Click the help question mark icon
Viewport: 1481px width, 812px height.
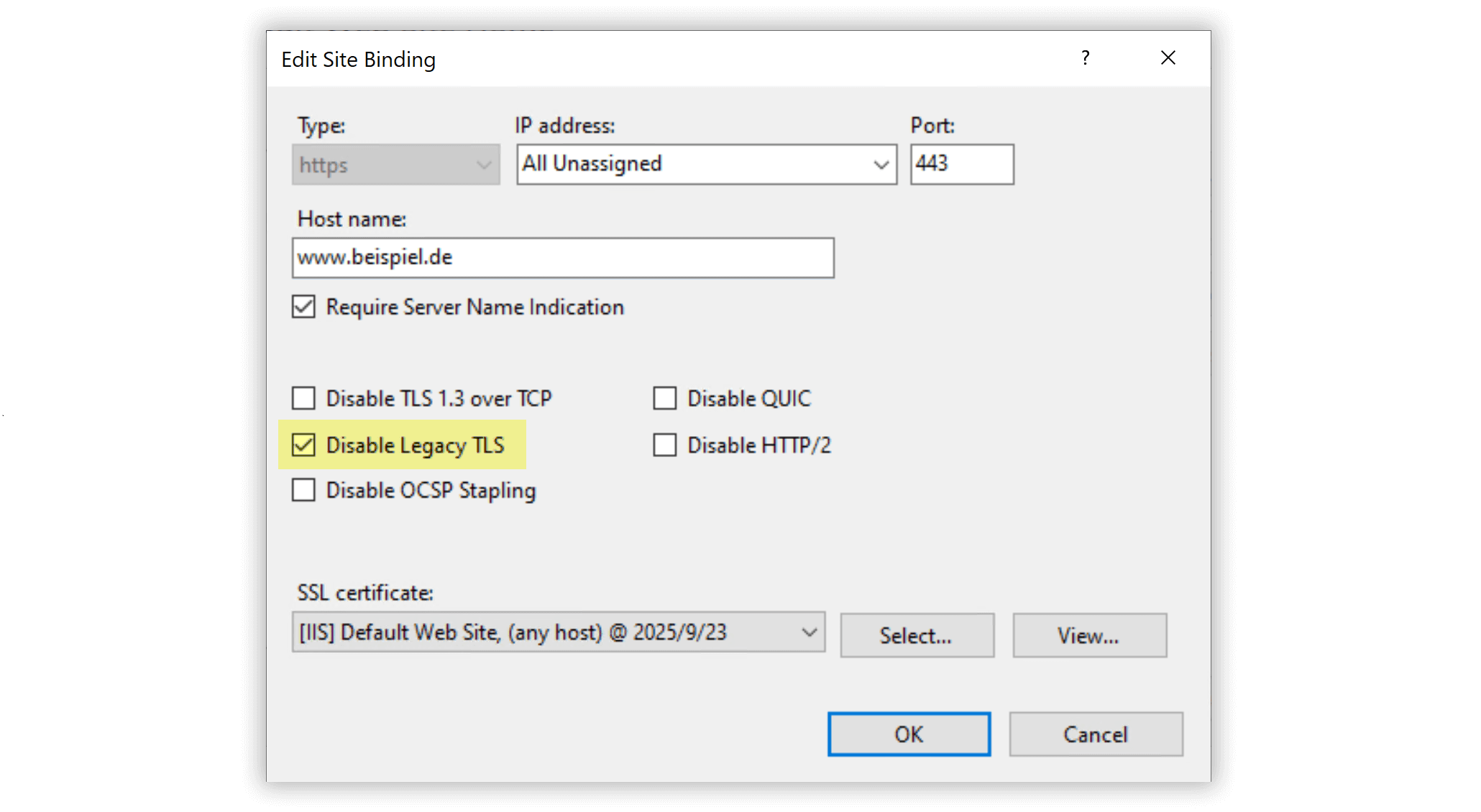[x=1085, y=58]
